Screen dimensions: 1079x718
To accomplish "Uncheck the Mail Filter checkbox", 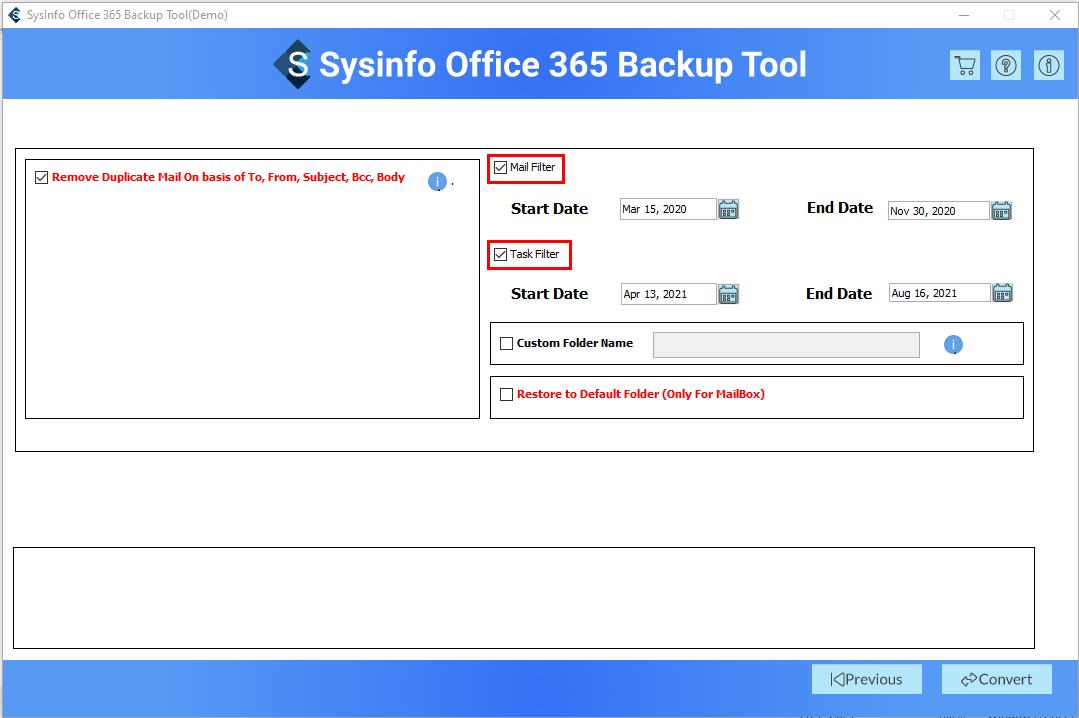I will pyautogui.click(x=501, y=168).
